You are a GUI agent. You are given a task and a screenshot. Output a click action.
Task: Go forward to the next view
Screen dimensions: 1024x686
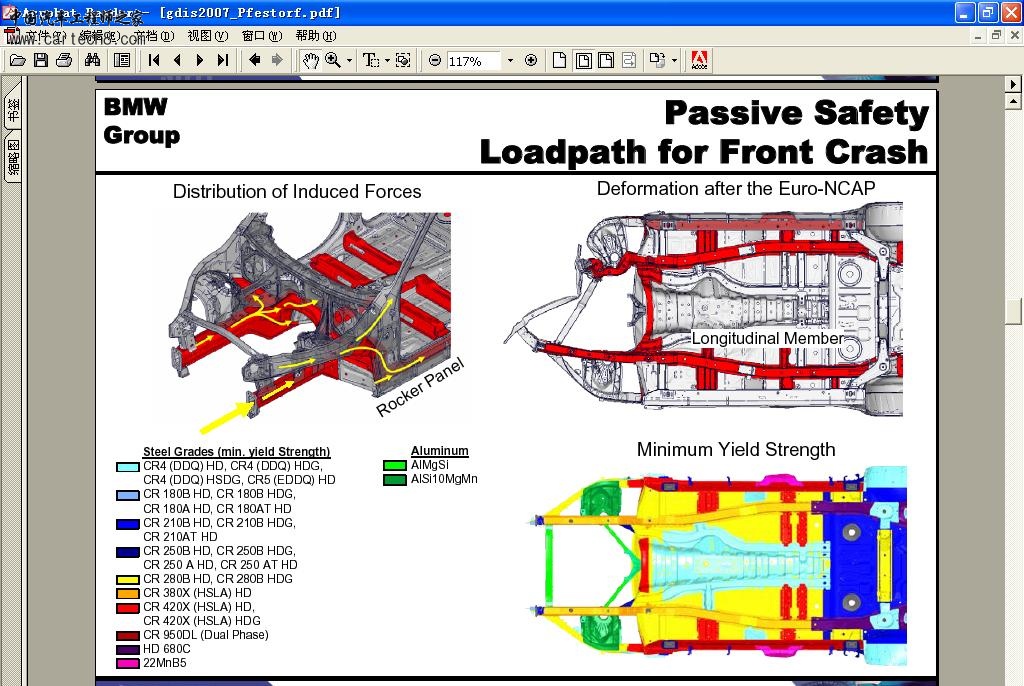coord(277,61)
